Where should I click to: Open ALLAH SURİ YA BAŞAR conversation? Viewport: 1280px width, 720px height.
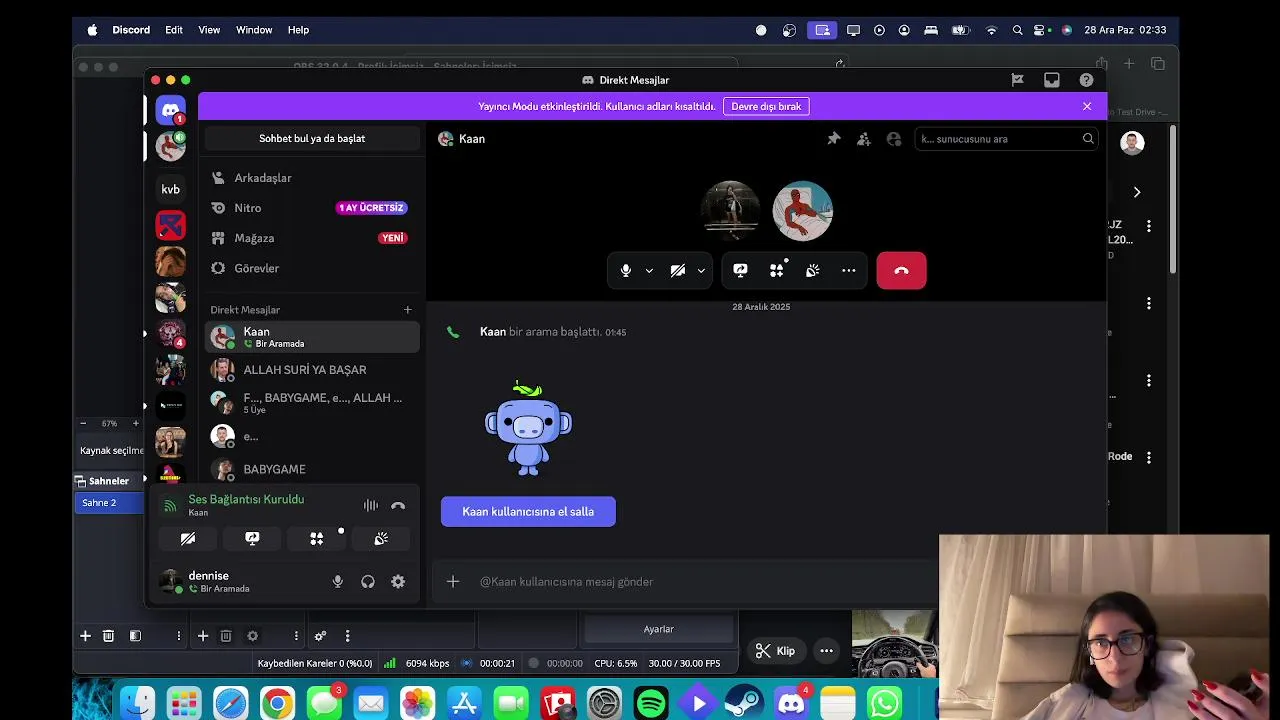pos(312,370)
